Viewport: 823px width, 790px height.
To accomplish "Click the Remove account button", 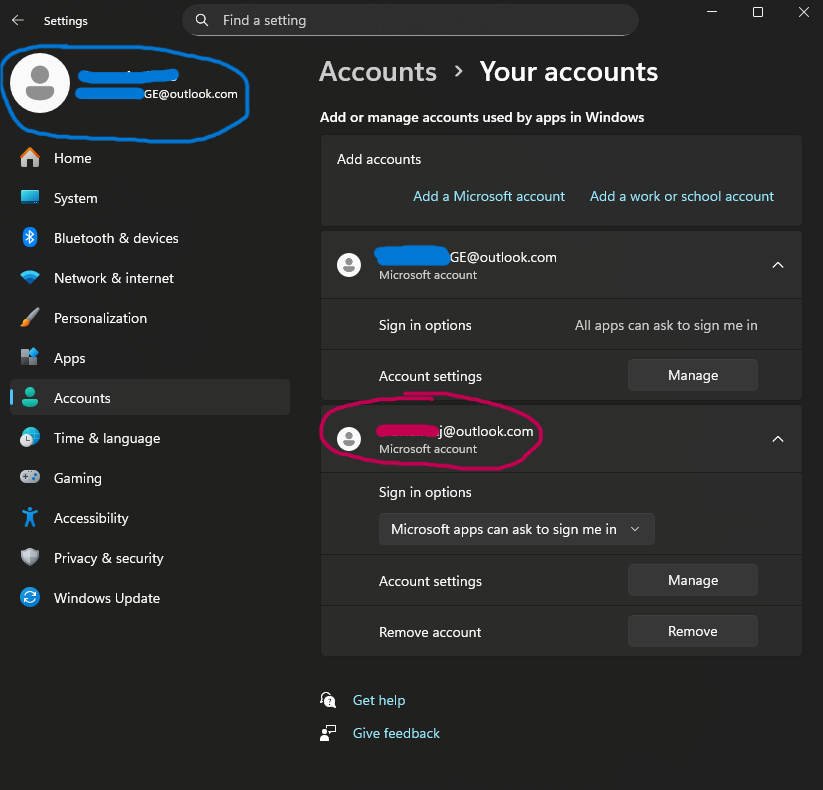I will pyautogui.click(x=693, y=631).
